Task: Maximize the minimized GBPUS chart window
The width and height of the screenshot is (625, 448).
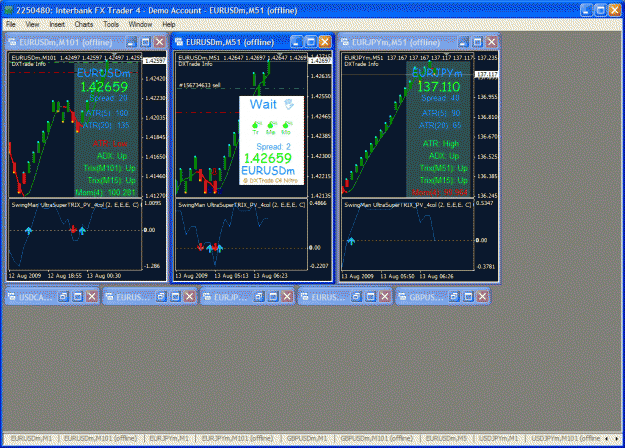Action: pos(468,297)
